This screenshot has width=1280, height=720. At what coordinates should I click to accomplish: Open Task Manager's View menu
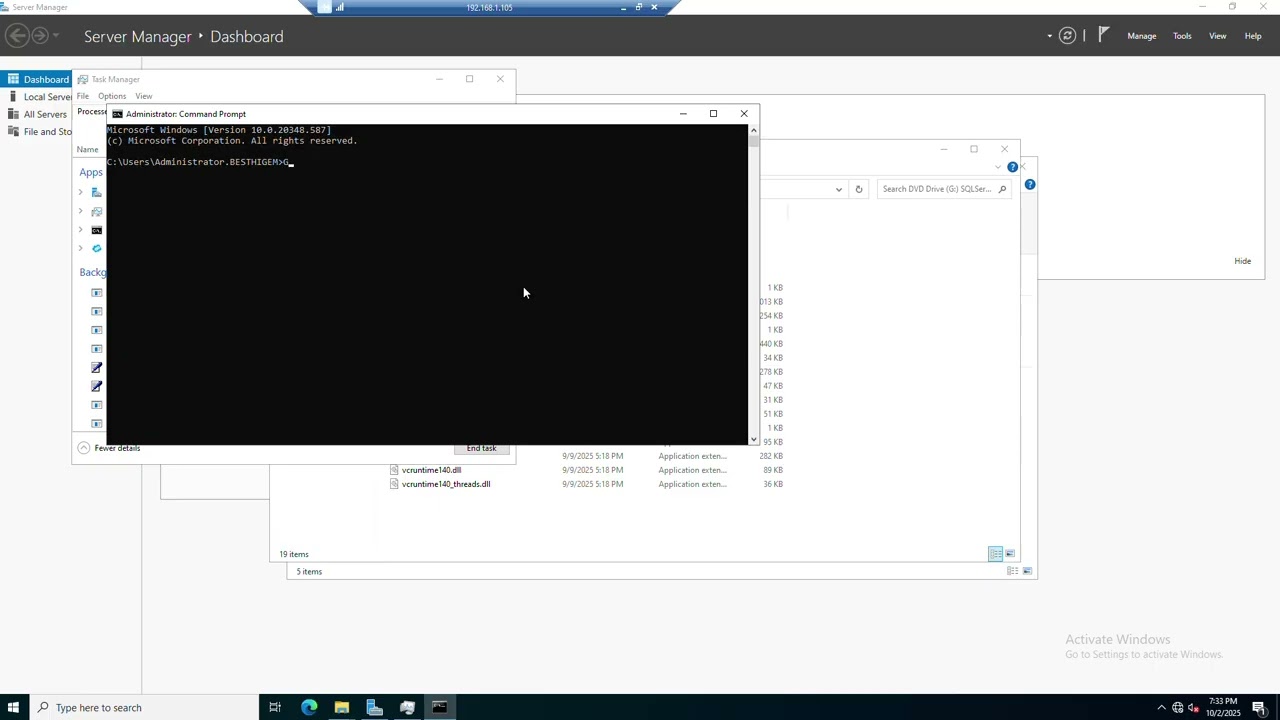click(x=144, y=96)
